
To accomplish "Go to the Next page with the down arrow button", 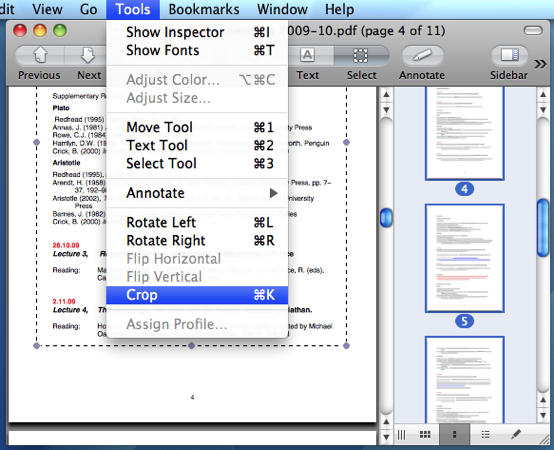I will 88,55.
